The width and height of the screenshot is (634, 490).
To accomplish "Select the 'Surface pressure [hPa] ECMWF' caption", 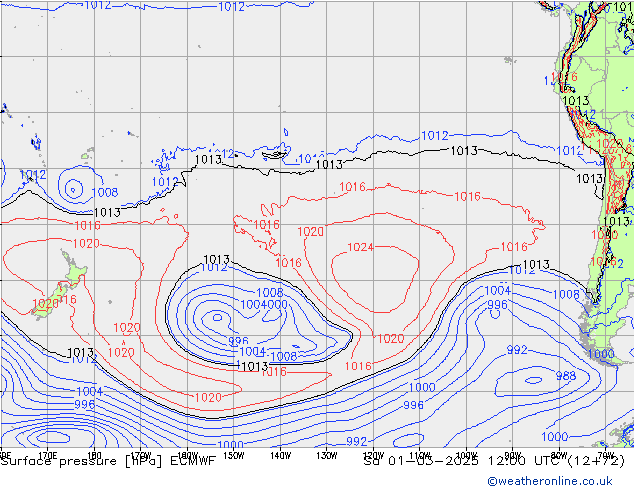I will point(108,461).
